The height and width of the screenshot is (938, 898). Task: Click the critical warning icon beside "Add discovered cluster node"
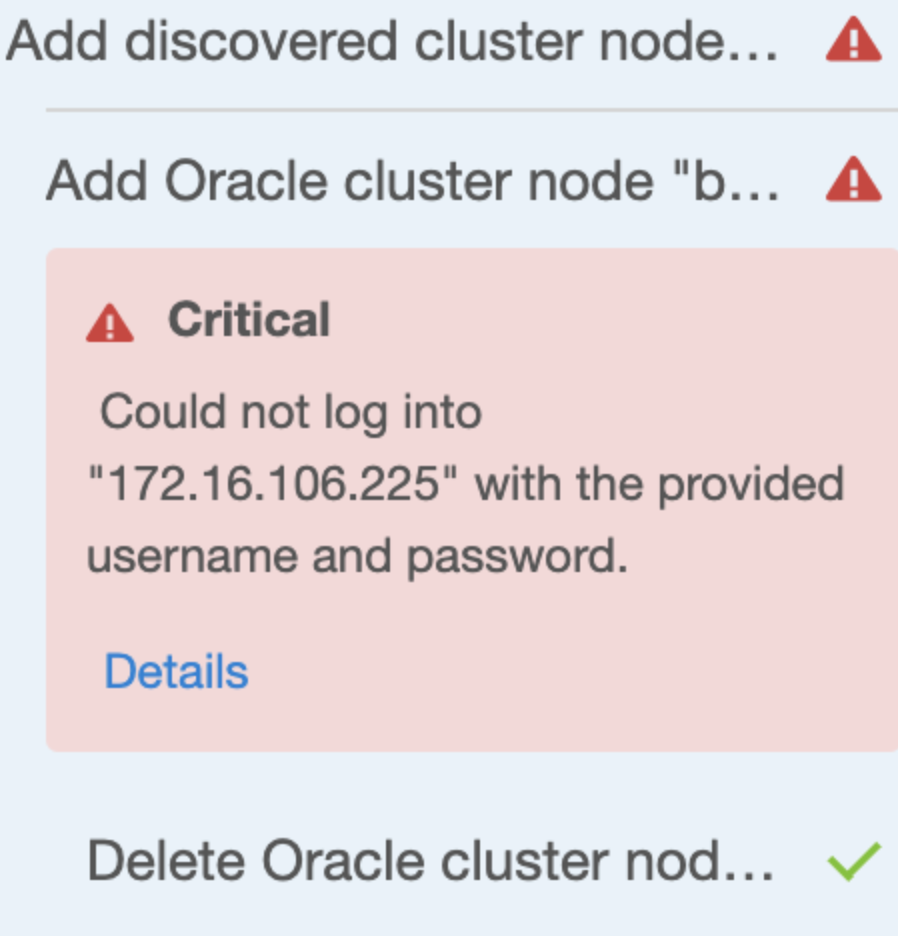851,40
